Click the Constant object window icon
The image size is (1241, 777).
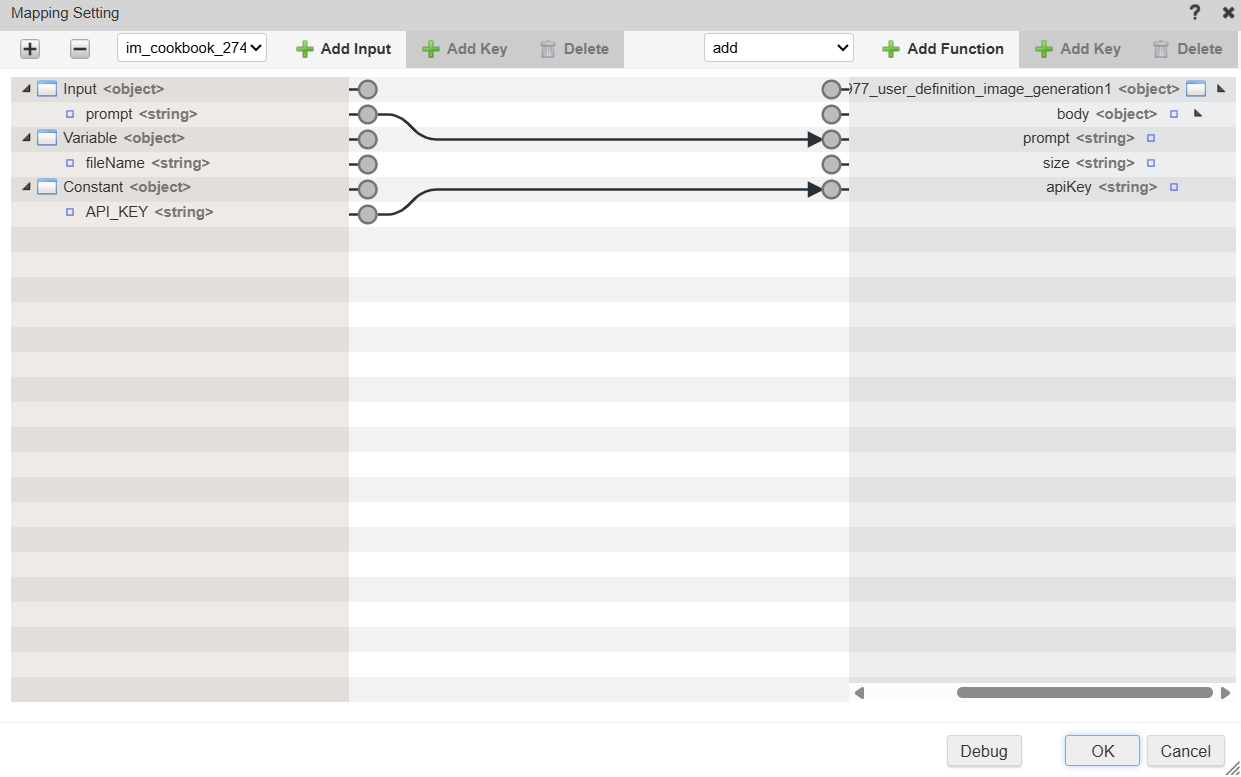(47, 187)
